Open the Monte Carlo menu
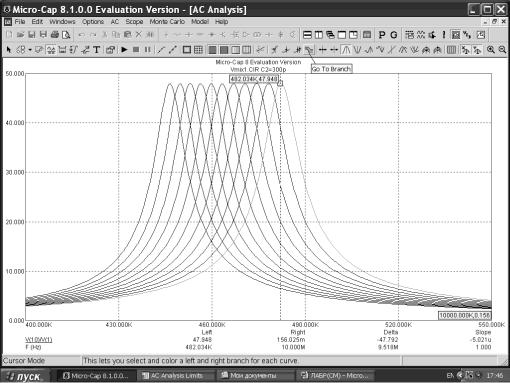 point(167,22)
